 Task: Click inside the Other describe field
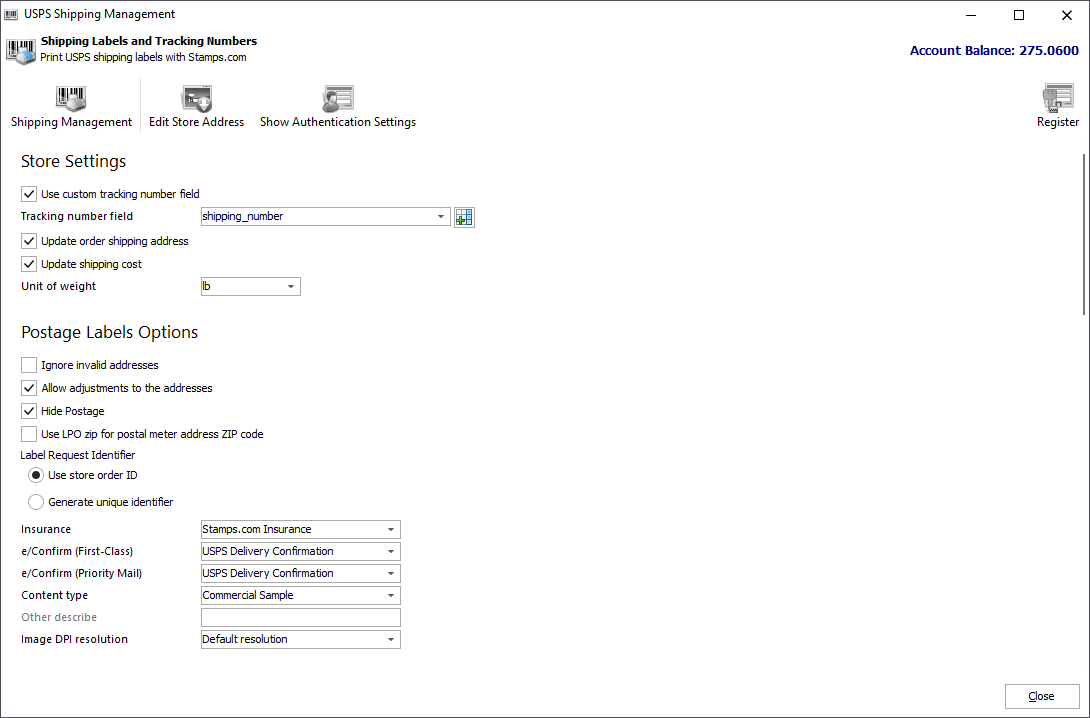(x=300, y=617)
